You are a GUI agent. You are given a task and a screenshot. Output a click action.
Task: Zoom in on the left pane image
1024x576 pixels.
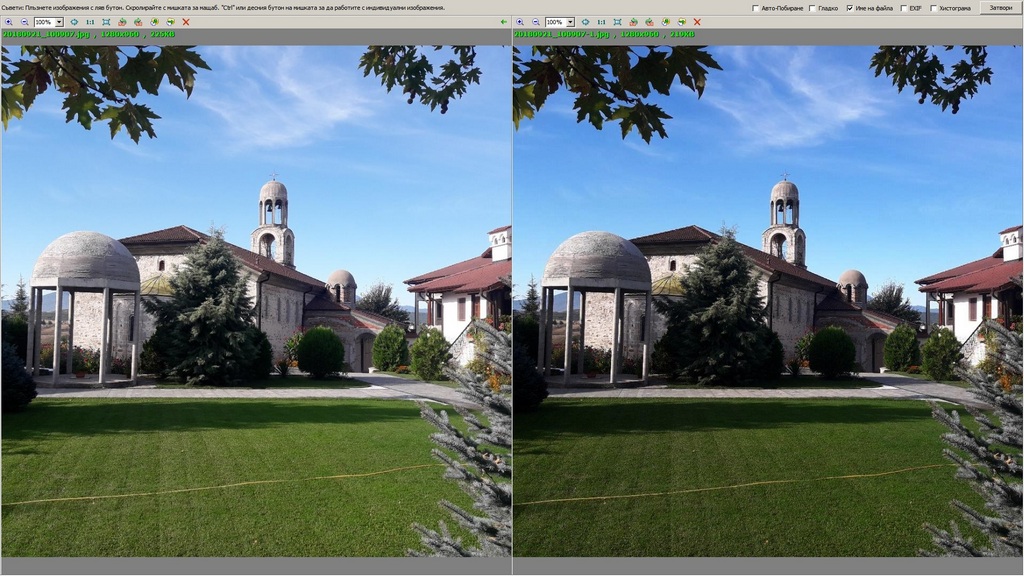pos(8,22)
